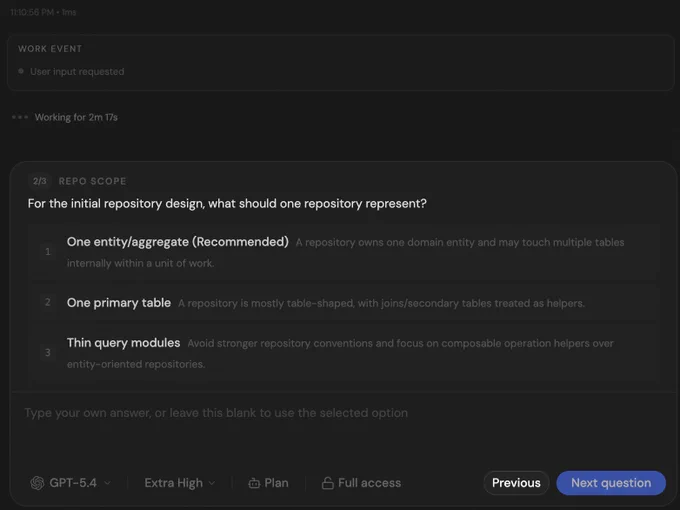Click the number 1 option badge
This screenshot has width=680, height=510.
(x=48, y=252)
